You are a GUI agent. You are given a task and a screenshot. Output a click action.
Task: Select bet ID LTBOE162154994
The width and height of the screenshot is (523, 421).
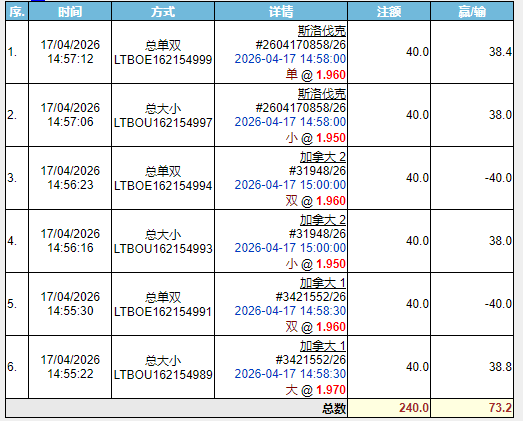click(163, 186)
